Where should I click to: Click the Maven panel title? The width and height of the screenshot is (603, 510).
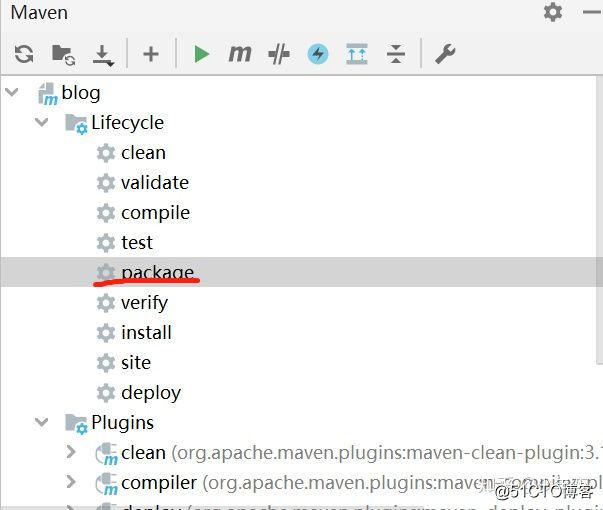39,12
